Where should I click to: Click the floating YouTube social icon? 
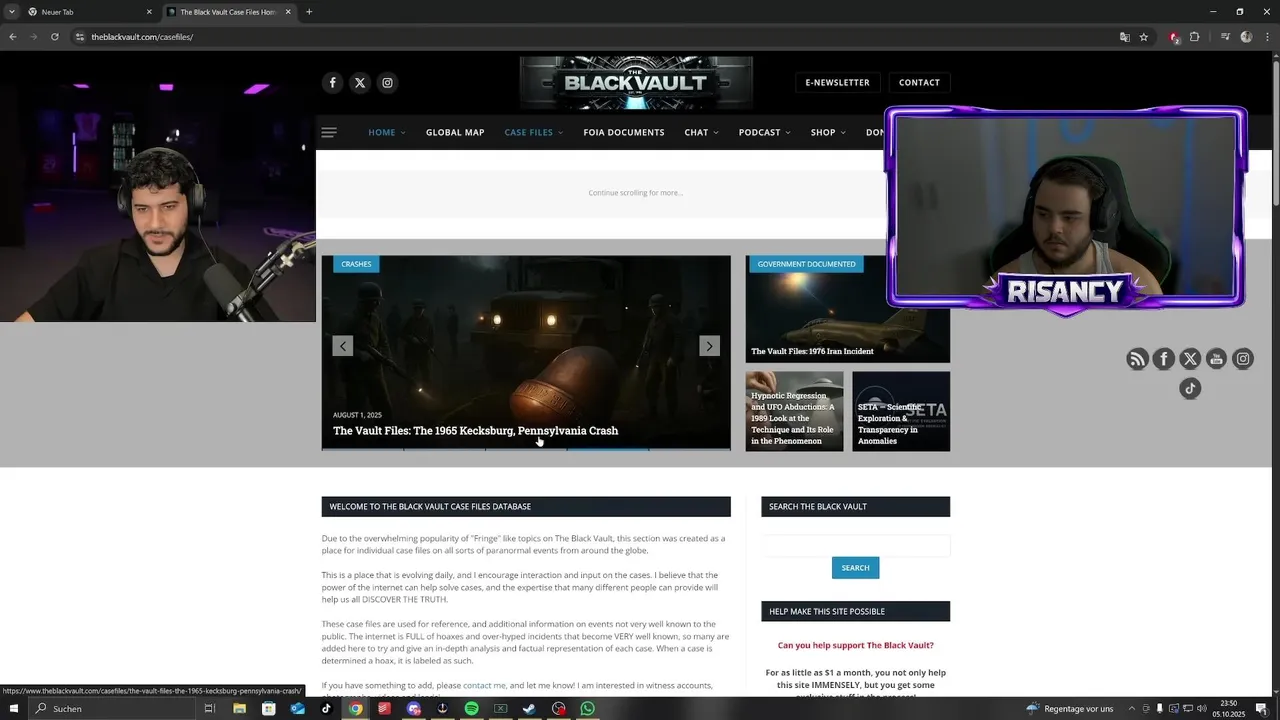click(x=1216, y=359)
